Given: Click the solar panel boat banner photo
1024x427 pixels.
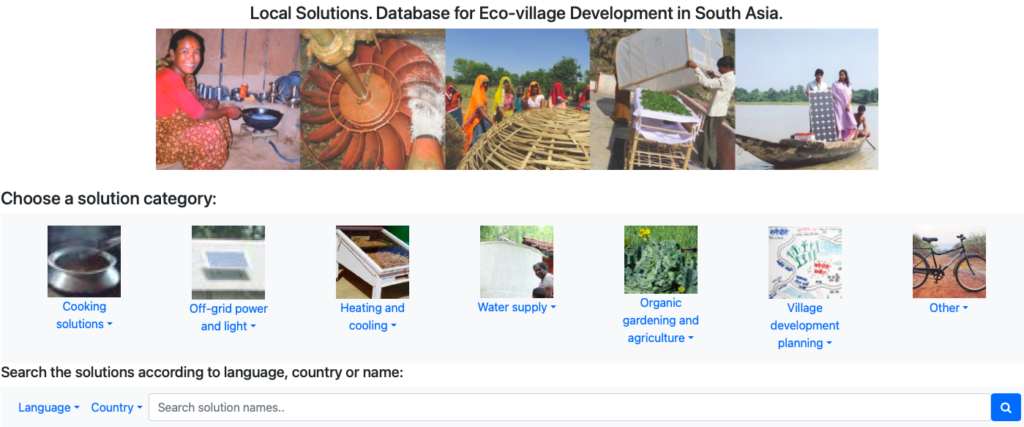Looking at the screenshot, I should coord(807,99).
